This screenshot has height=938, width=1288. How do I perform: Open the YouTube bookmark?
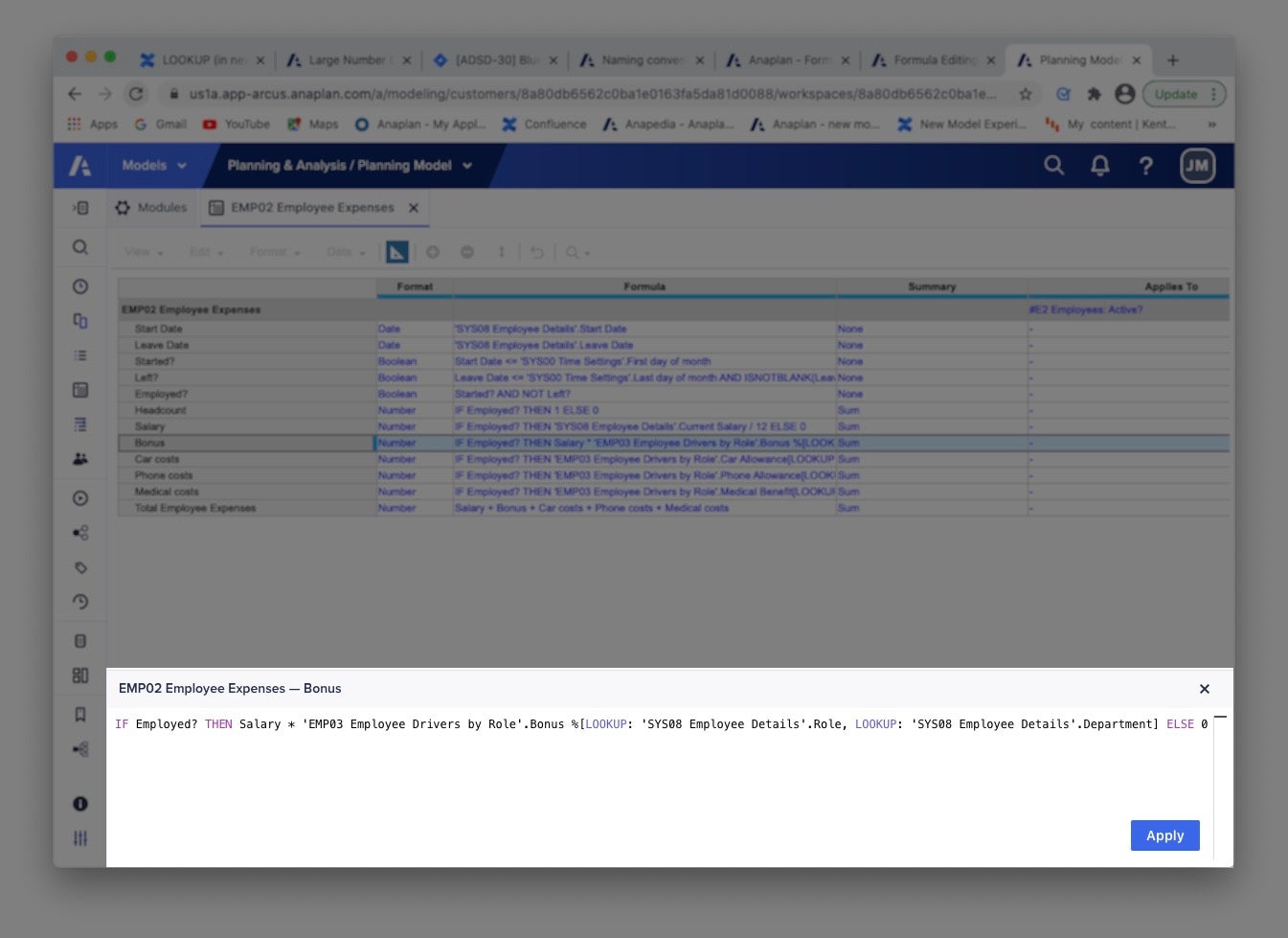tap(236, 125)
